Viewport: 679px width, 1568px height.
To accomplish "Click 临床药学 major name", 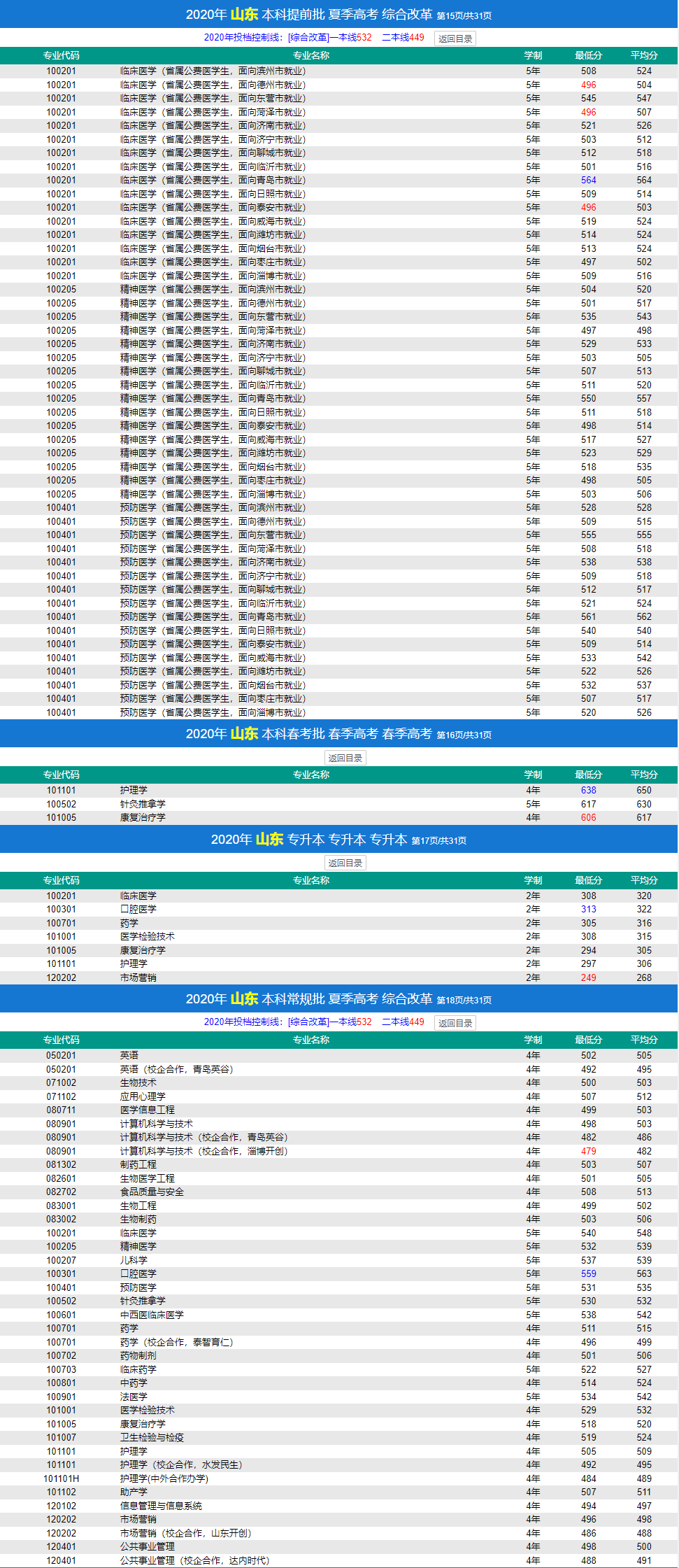I will tap(138, 1369).
